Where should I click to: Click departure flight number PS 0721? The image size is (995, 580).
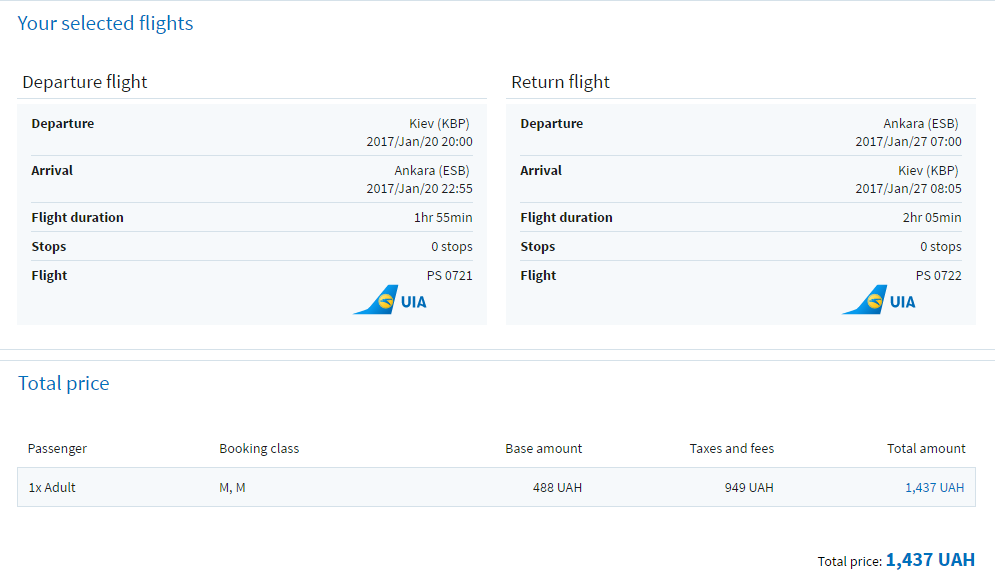[449, 275]
